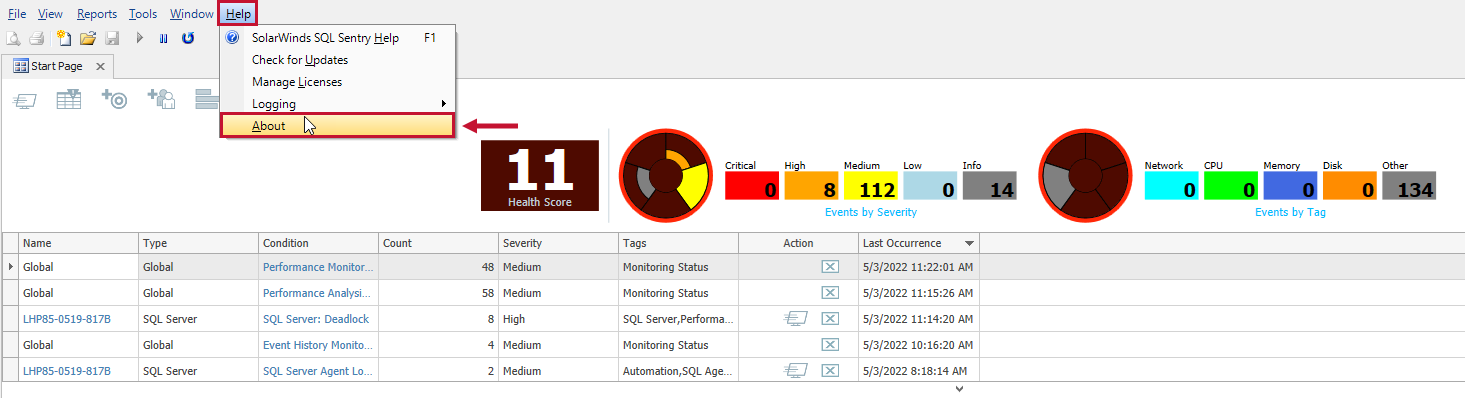
Task: Click the Health Score 11 tile
Action: click(x=540, y=176)
